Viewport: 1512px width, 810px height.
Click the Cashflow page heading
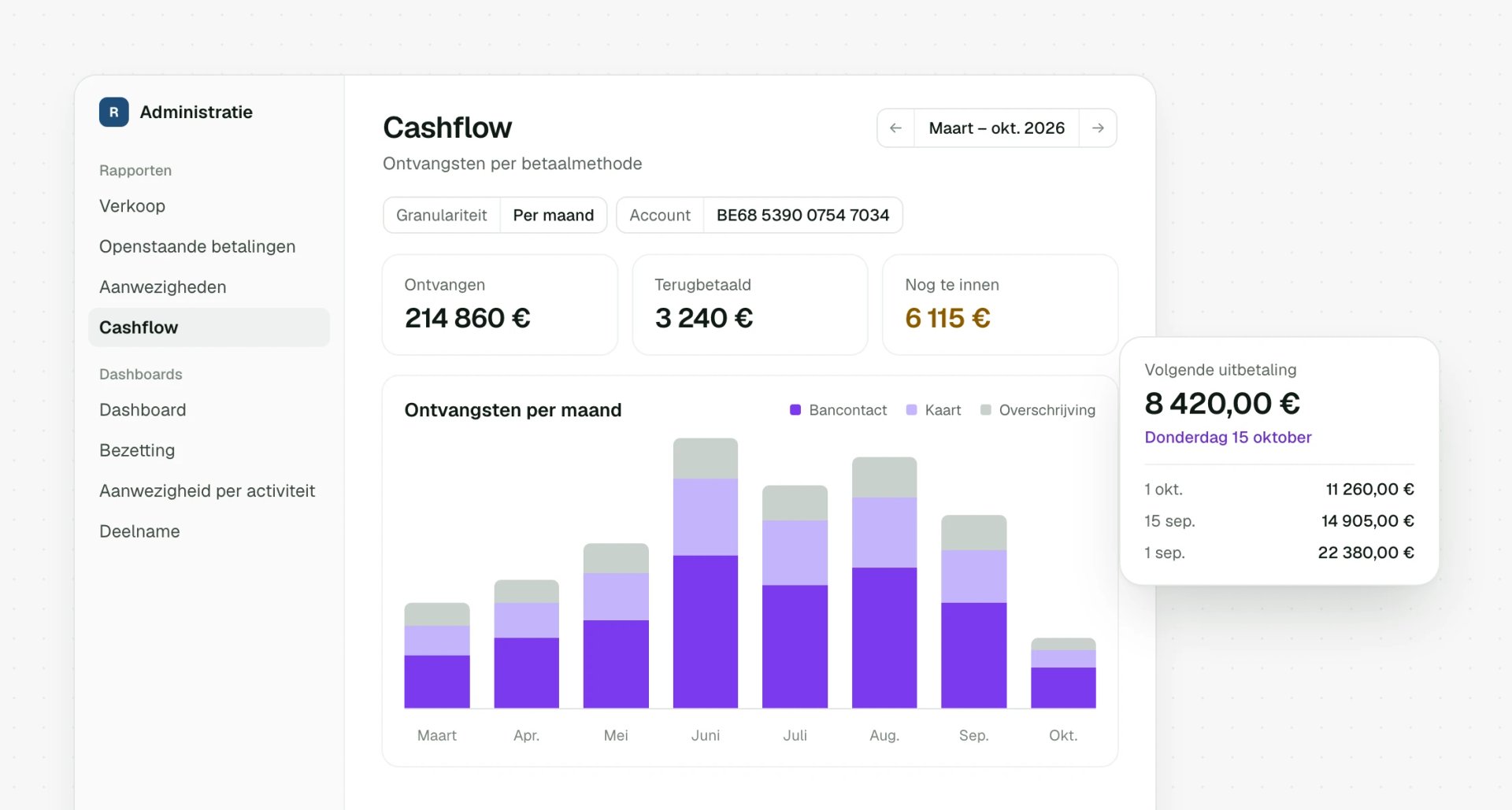click(447, 128)
